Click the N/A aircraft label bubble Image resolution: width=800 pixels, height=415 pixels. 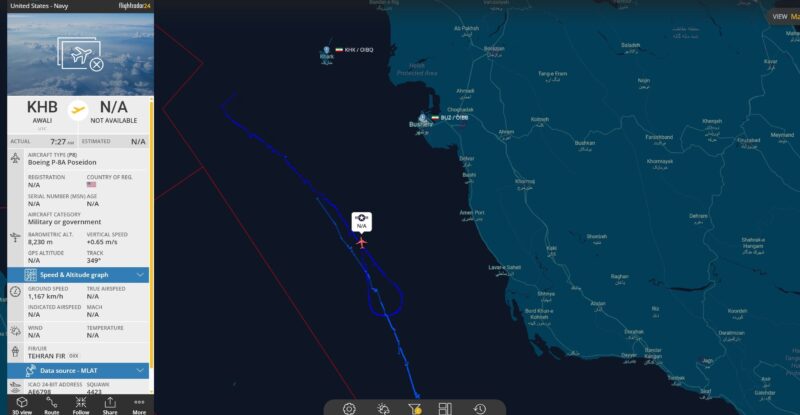[x=362, y=222]
